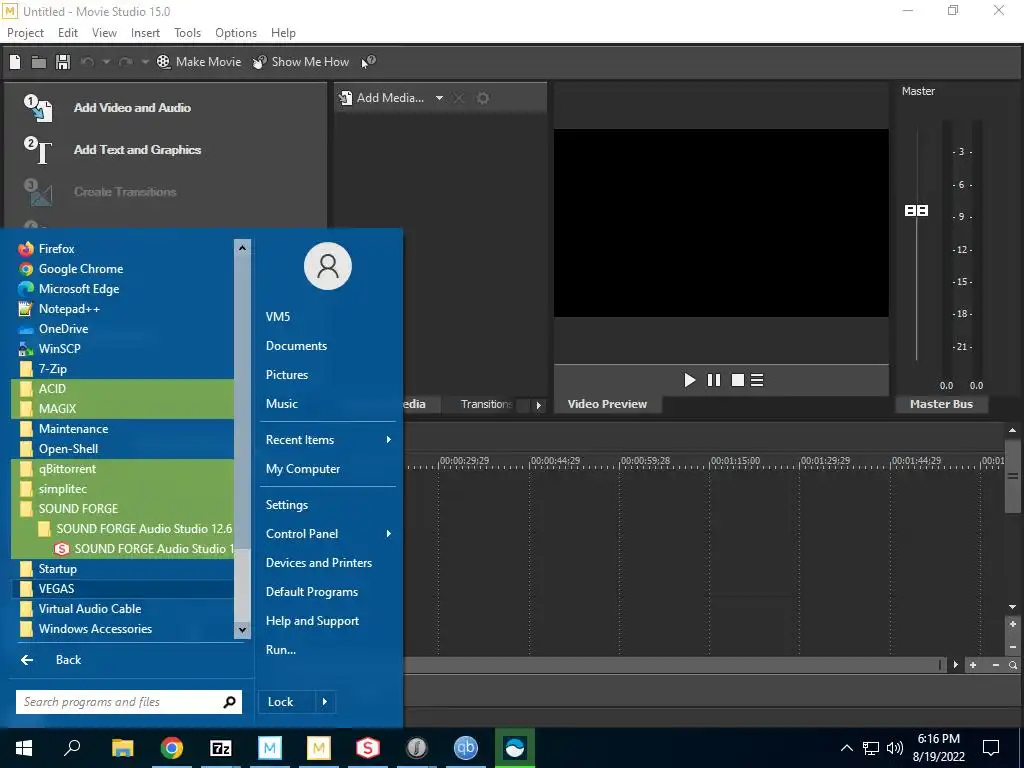Expand the ACID folder
This screenshot has height=768, width=1024.
[123, 389]
